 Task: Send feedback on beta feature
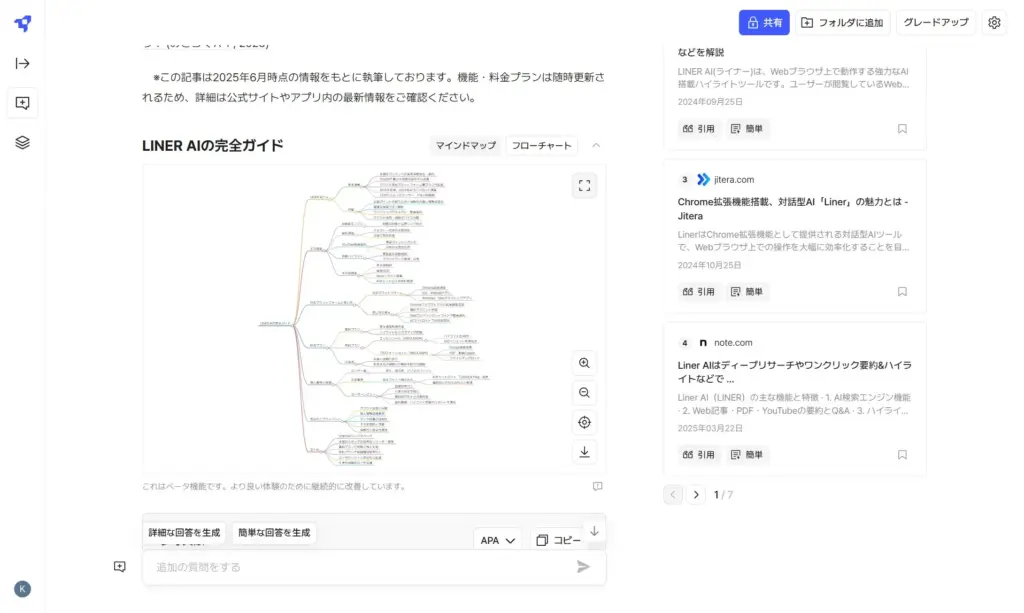click(x=598, y=486)
